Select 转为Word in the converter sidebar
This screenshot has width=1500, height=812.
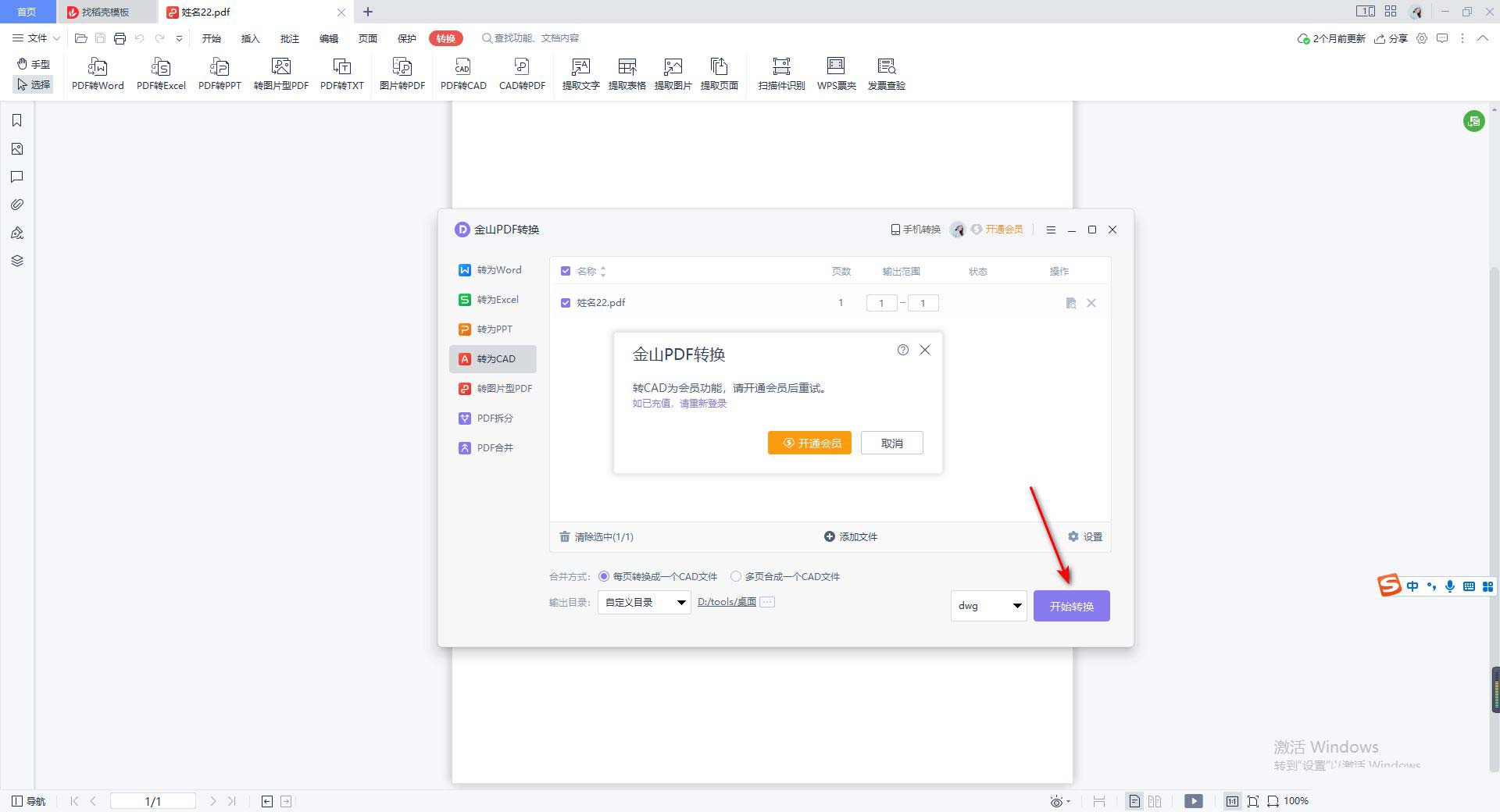(x=492, y=270)
